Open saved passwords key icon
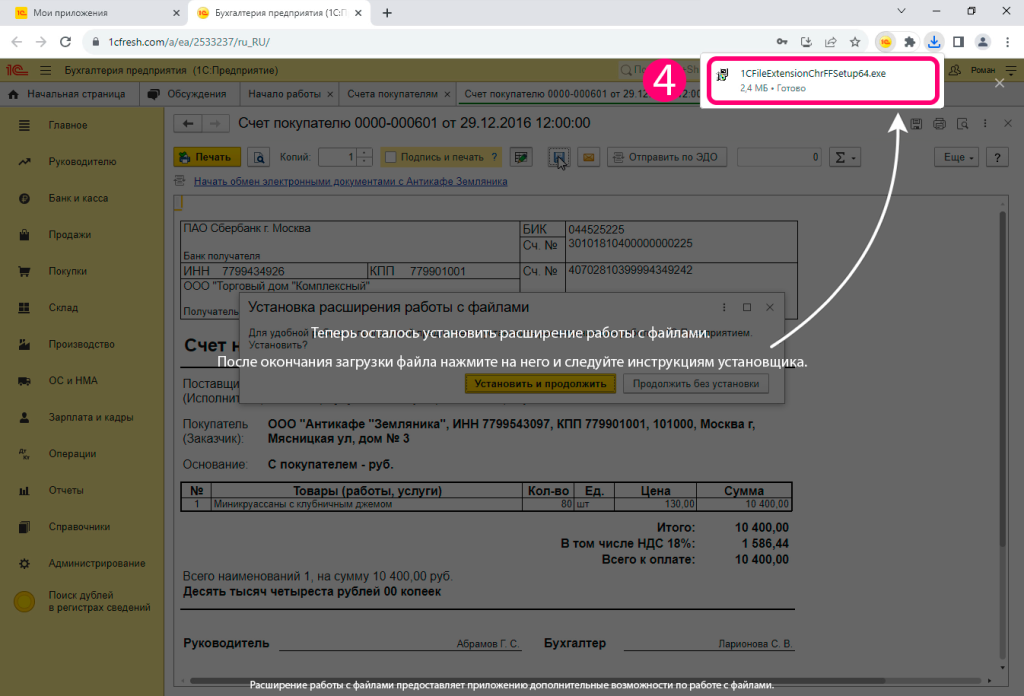Screen dimensions: 1024x696 click(x=782, y=42)
